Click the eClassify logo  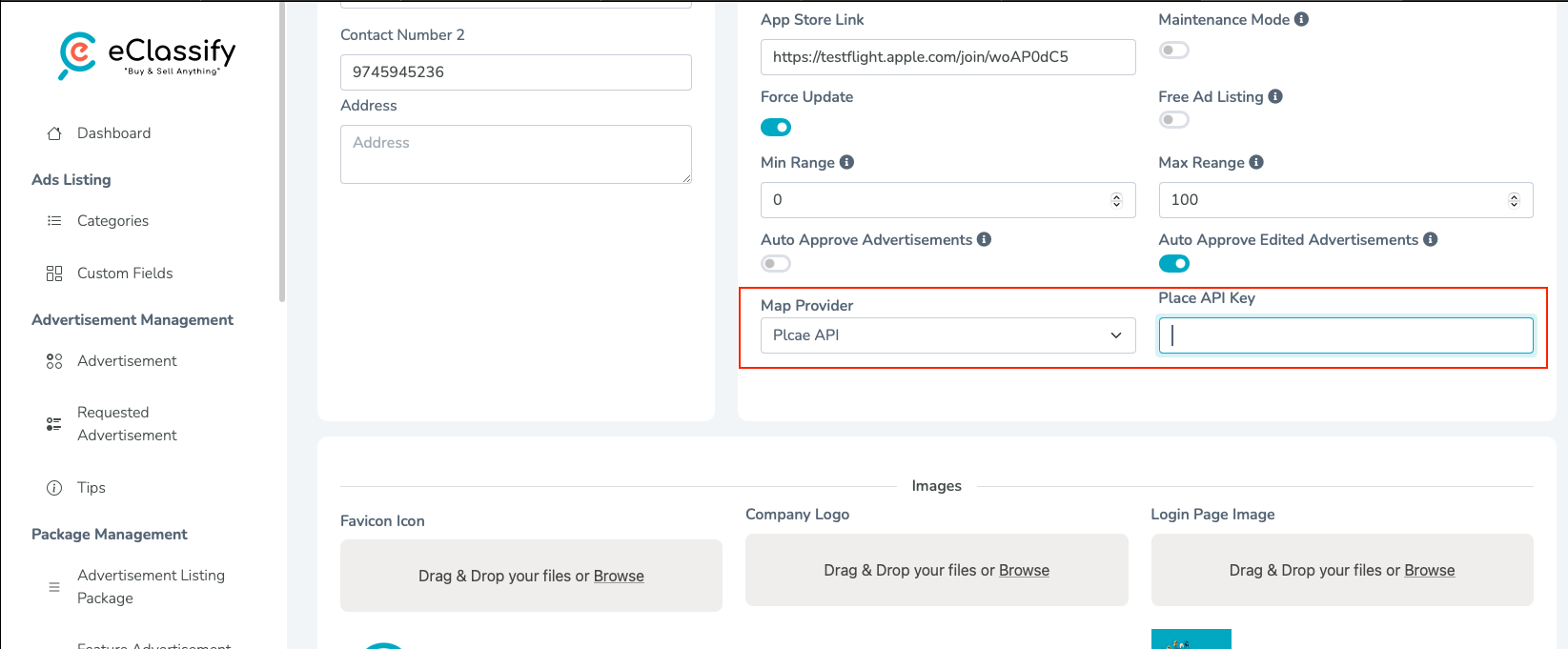pos(147,56)
